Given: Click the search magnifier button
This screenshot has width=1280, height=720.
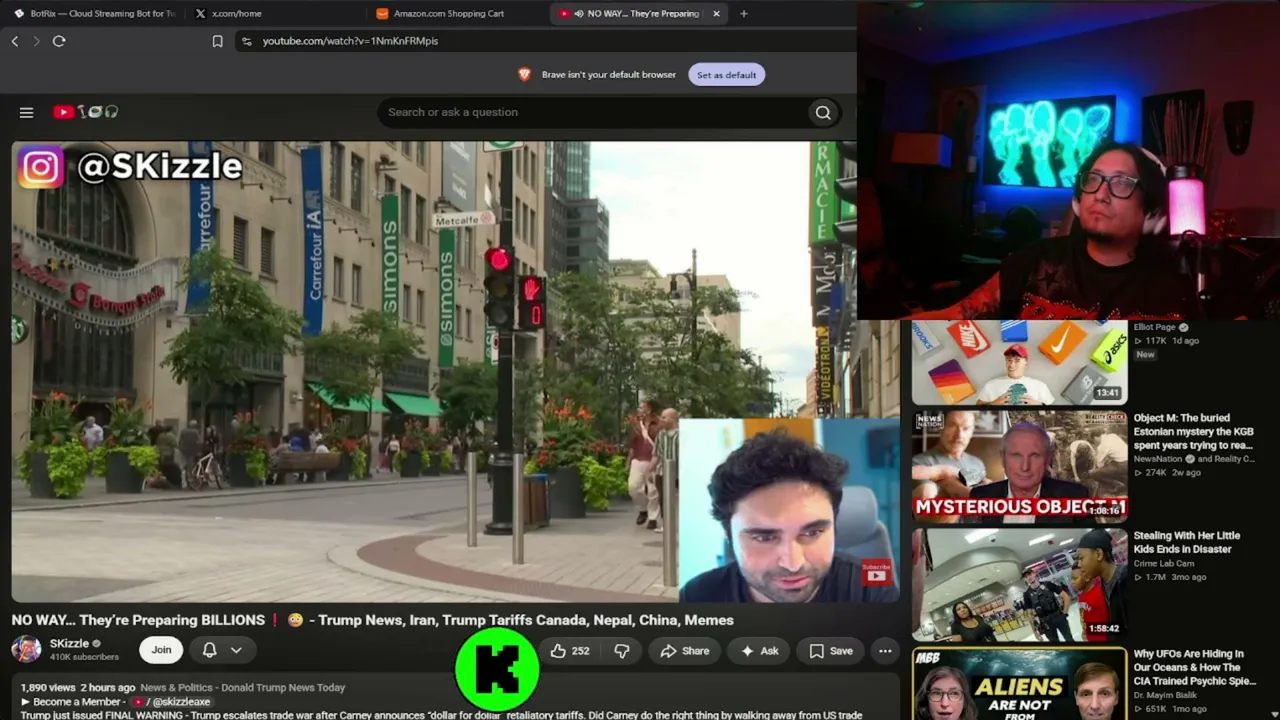Looking at the screenshot, I should pyautogui.click(x=823, y=112).
